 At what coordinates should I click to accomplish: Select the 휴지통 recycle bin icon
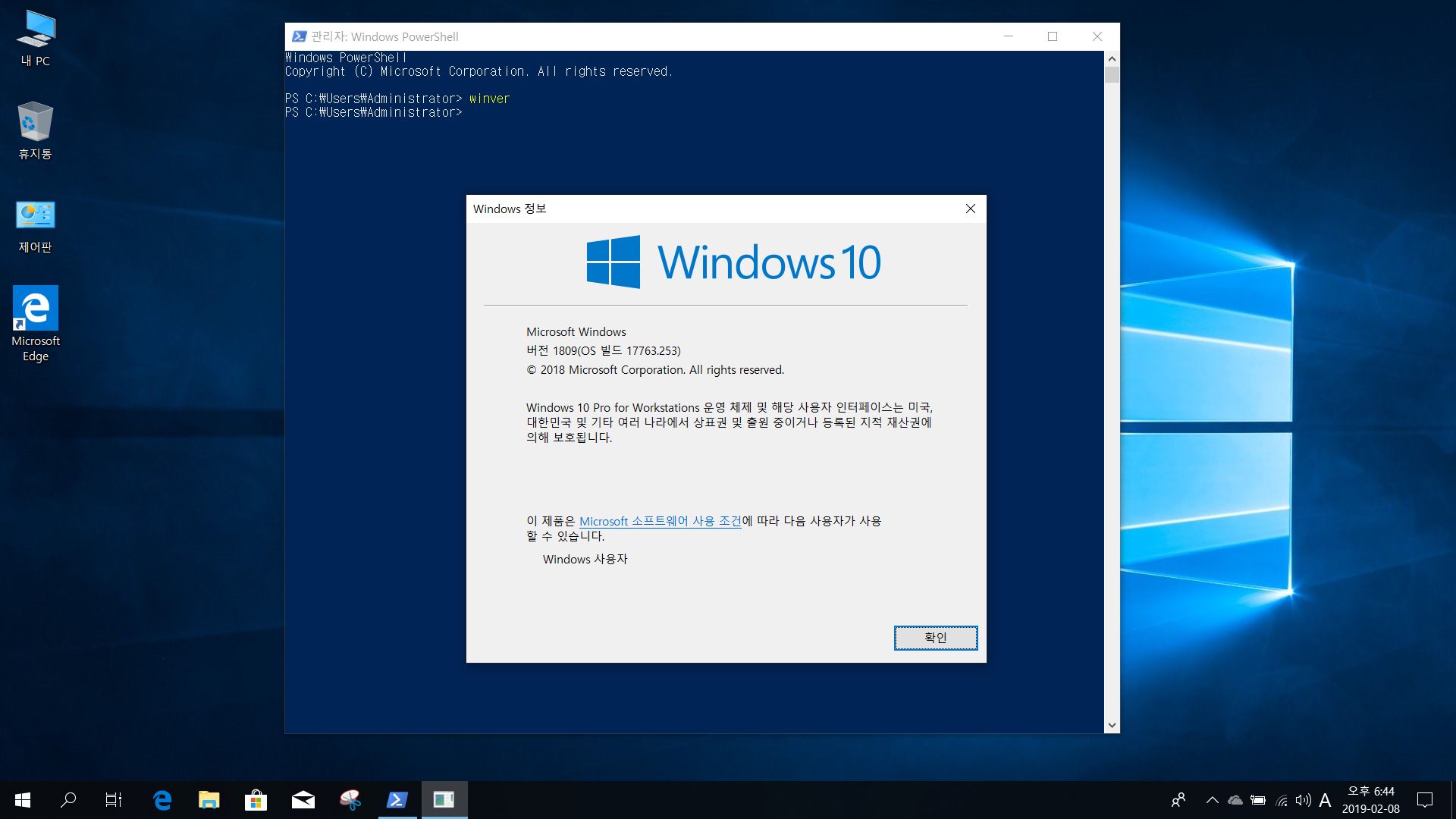(36, 130)
